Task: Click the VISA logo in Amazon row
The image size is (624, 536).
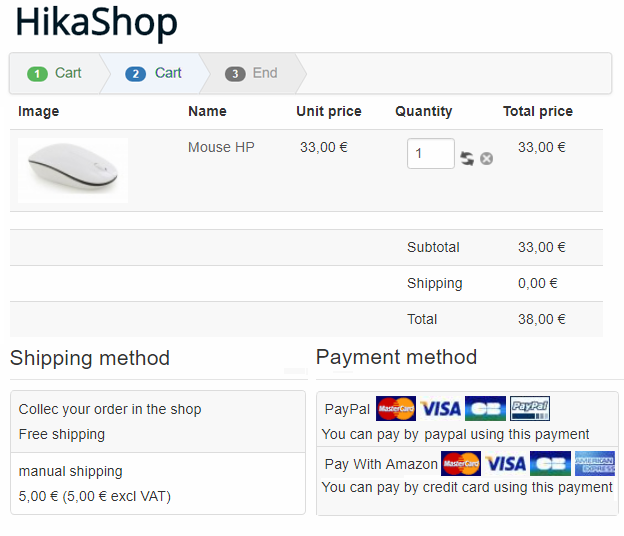Action: point(505,463)
